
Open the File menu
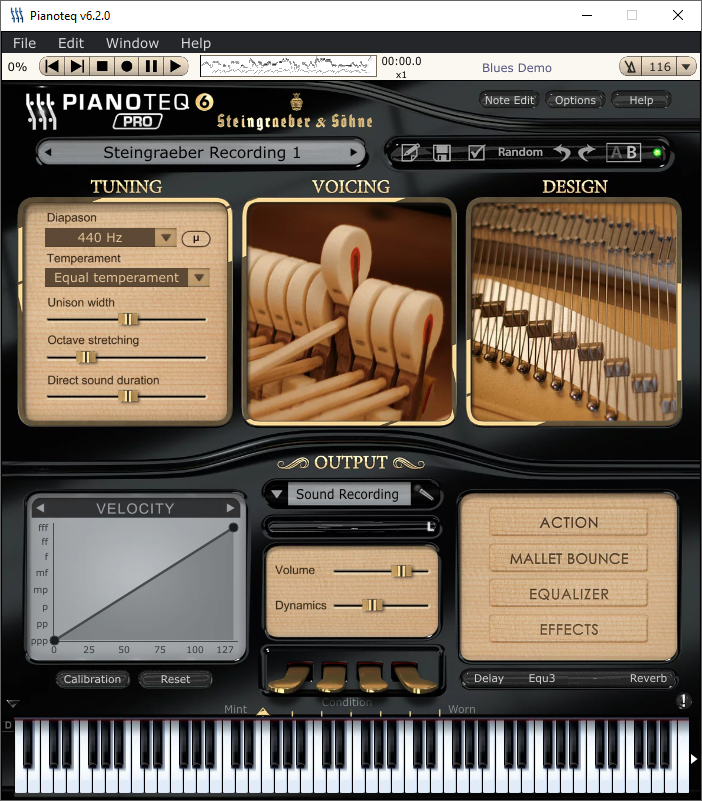pyautogui.click(x=25, y=43)
